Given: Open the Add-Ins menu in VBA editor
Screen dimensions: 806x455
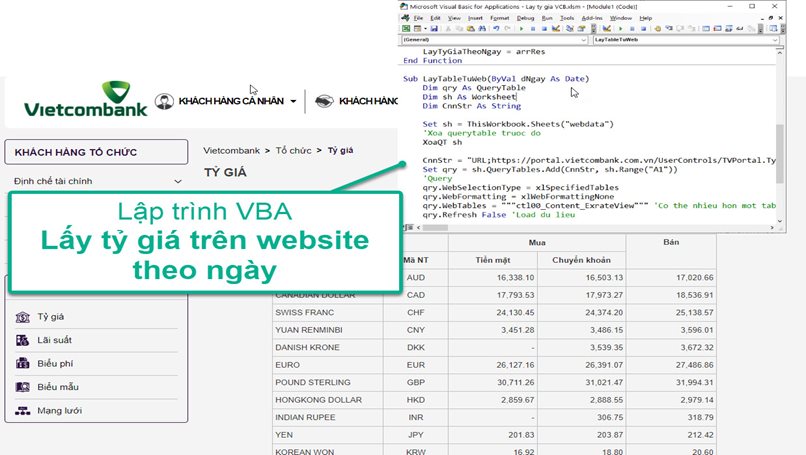Looking at the screenshot, I should (x=592, y=18).
